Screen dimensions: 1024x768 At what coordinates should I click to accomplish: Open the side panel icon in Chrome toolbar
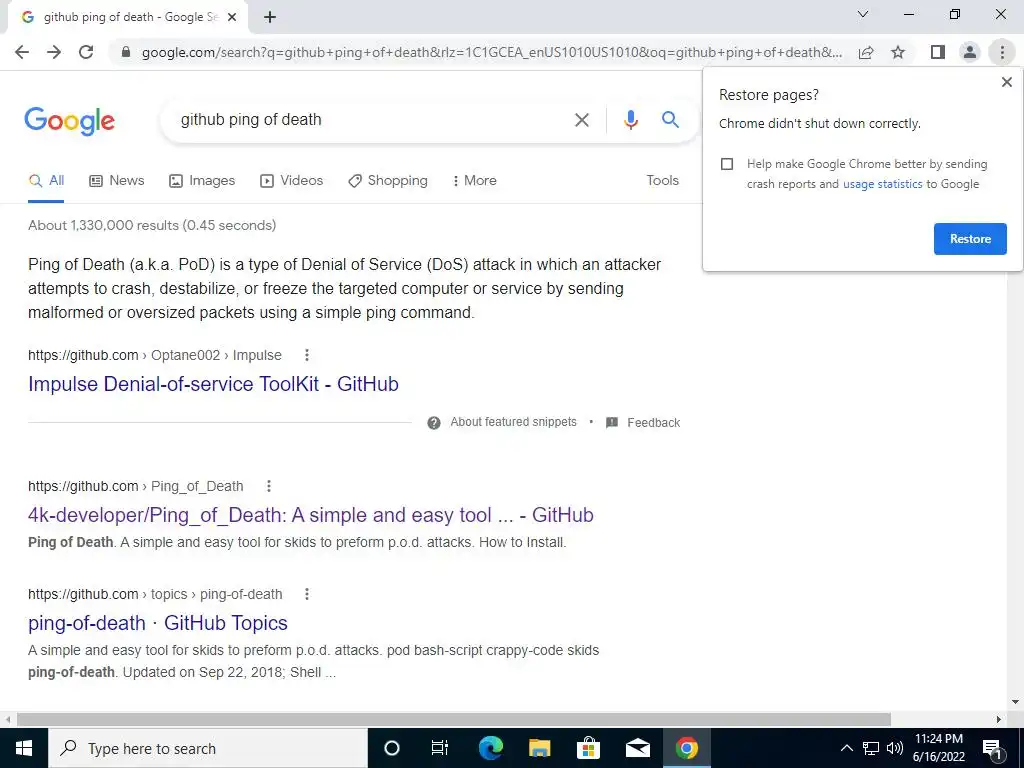click(x=938, y=52)
